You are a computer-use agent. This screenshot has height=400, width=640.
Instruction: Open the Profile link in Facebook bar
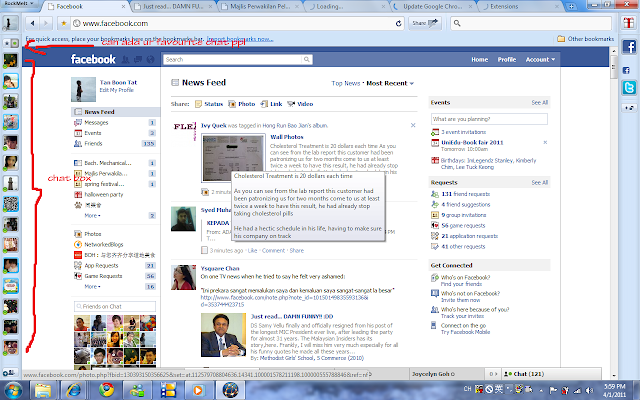pos(507,60)
